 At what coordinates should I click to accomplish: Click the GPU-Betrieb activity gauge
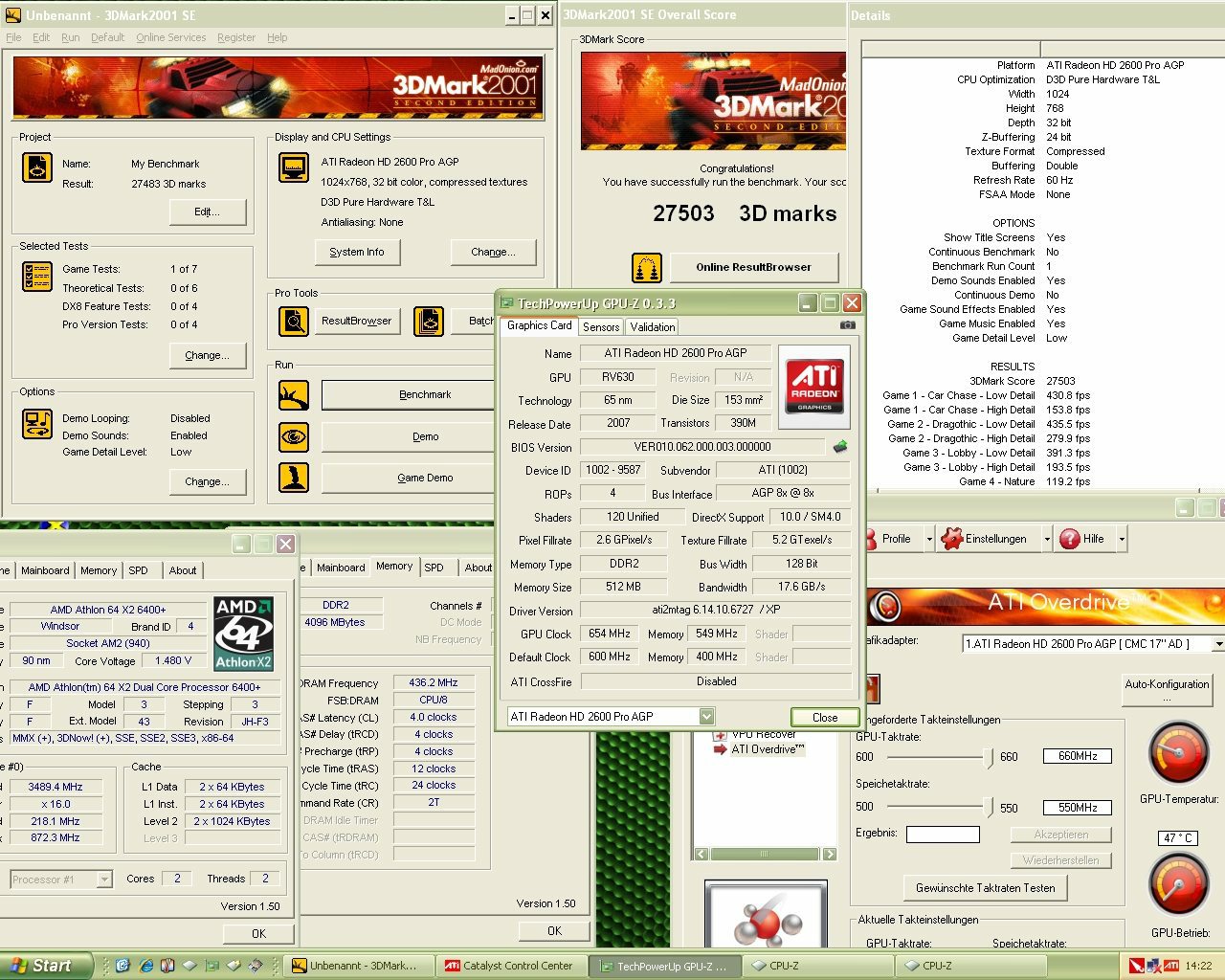1178,885
